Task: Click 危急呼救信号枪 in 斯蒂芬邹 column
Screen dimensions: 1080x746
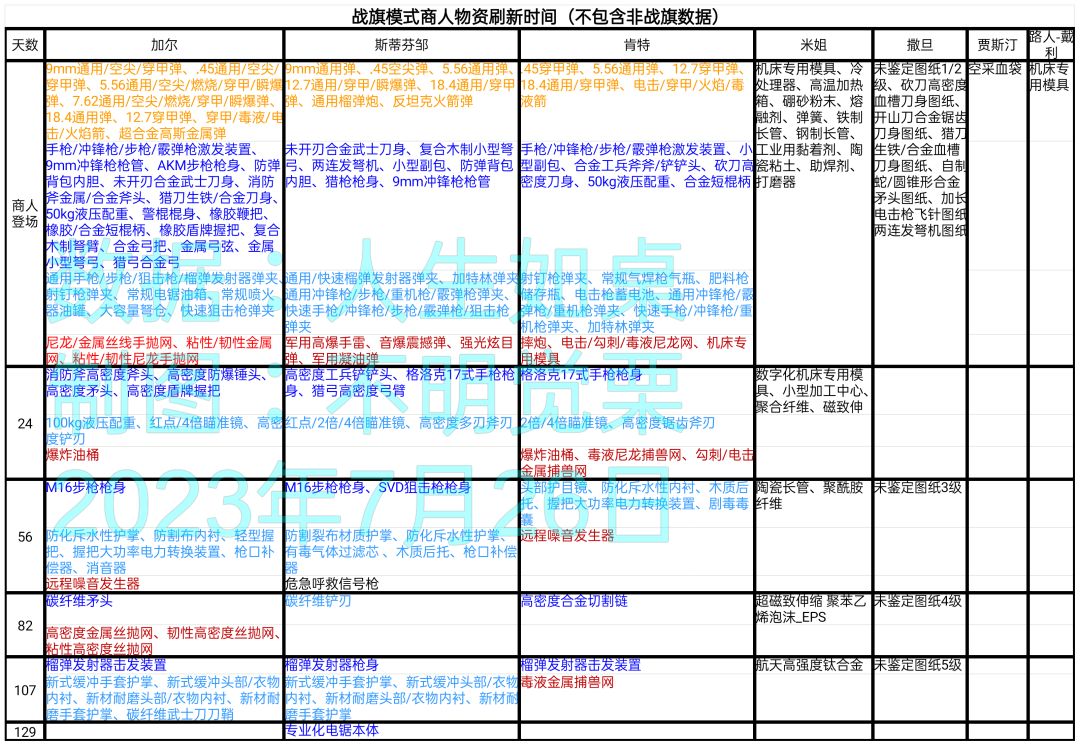Action: tap(332, 583)
